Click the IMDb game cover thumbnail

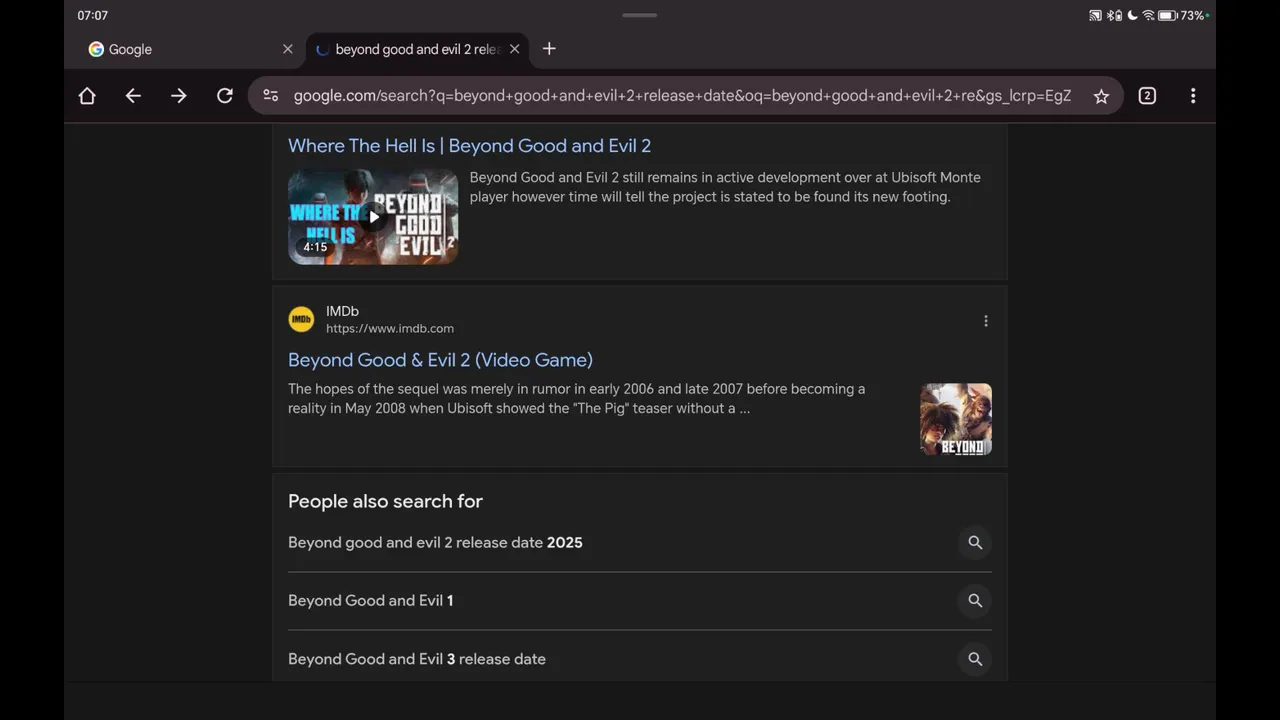coord(956,419)
